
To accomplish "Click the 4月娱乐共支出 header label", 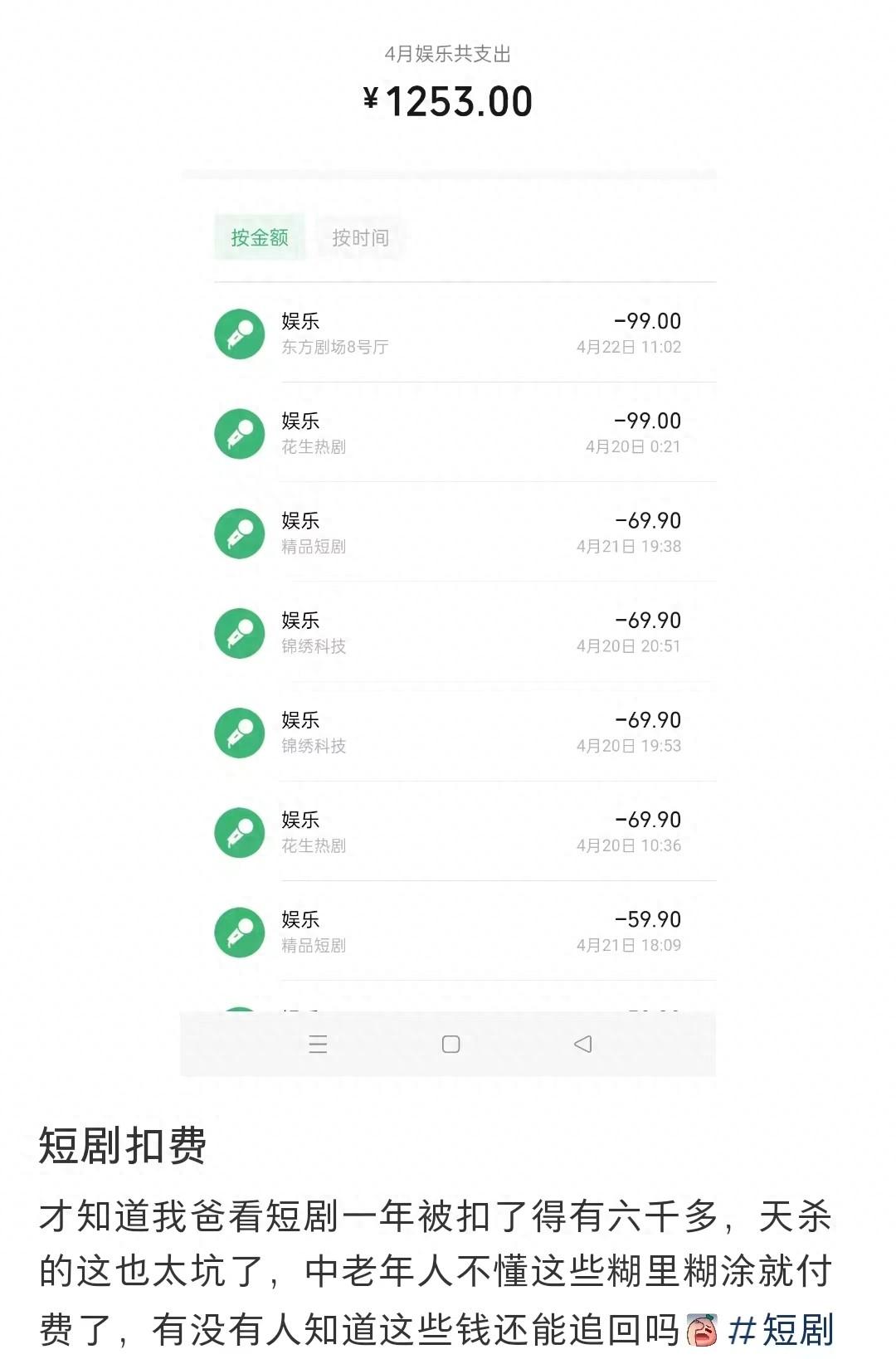I will coord(448,54).
